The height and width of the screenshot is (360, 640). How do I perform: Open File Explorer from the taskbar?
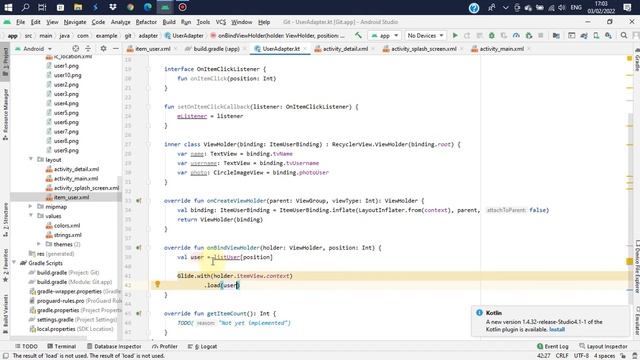[78, 7]
